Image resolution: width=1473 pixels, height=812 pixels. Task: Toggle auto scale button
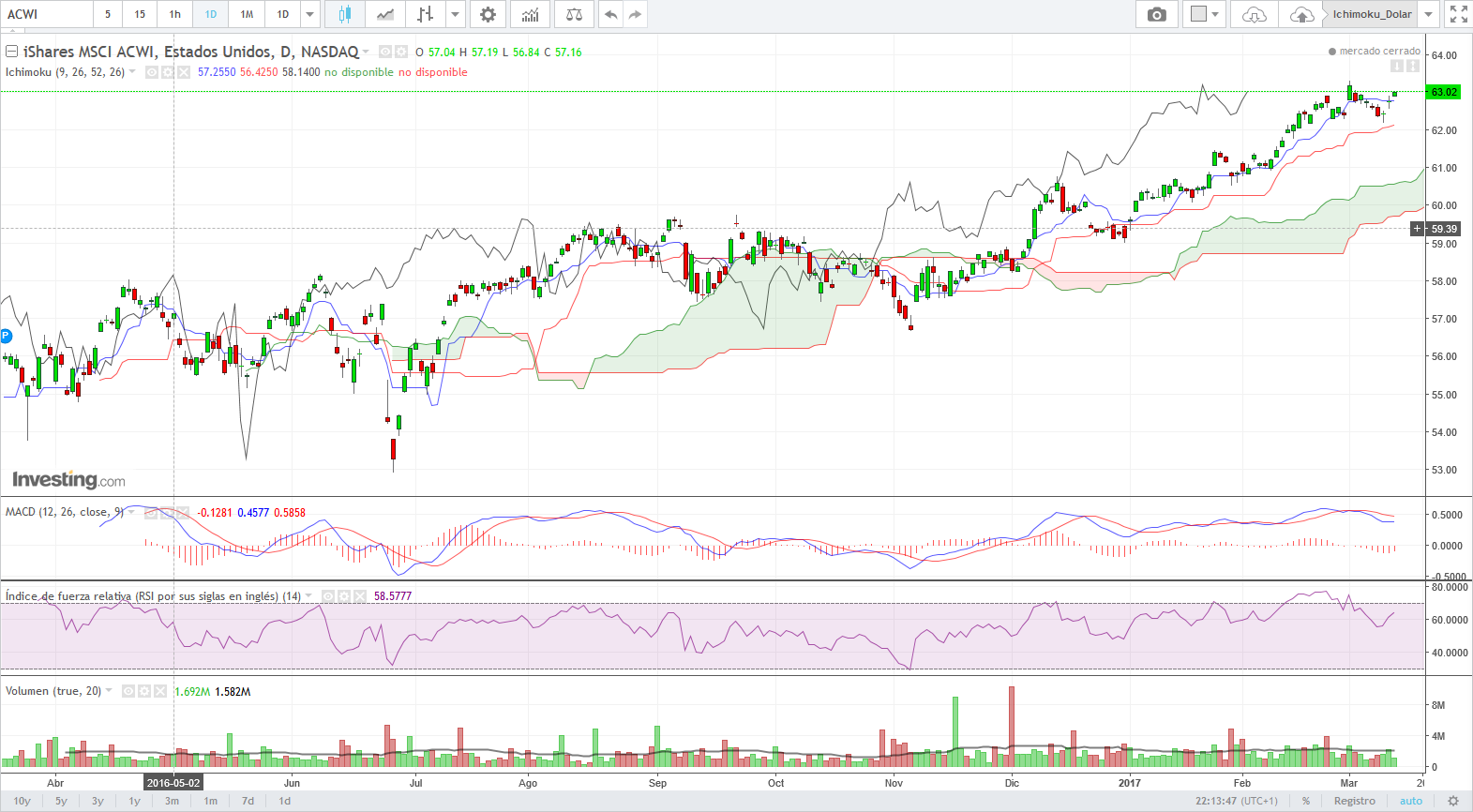click(x=1411, y=801)
